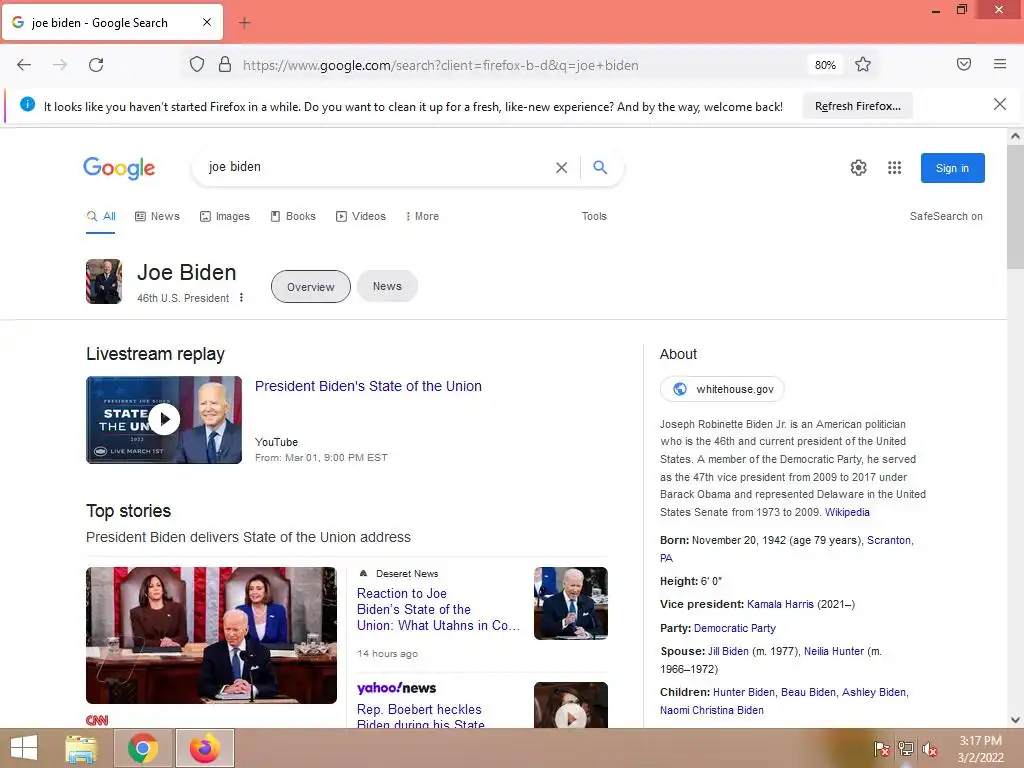Image resolution: width=1024 pixels, height=768 pixels.
Task: Open SafeSearch on settings
Action: (946, 216)
